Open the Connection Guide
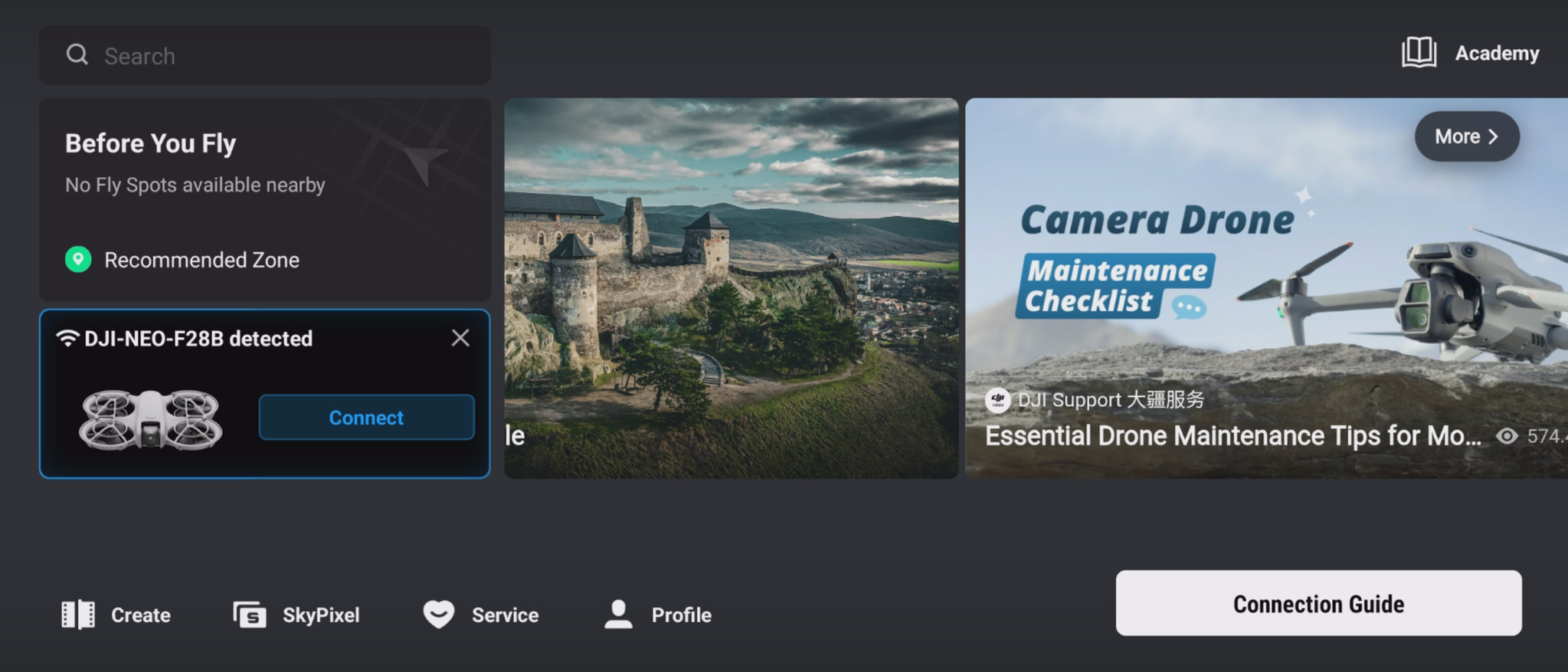 (1318, 603)
